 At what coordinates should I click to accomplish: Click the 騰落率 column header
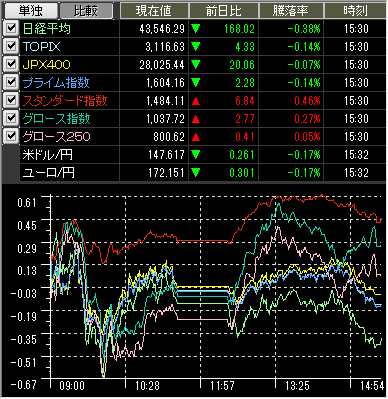point(290,11)
